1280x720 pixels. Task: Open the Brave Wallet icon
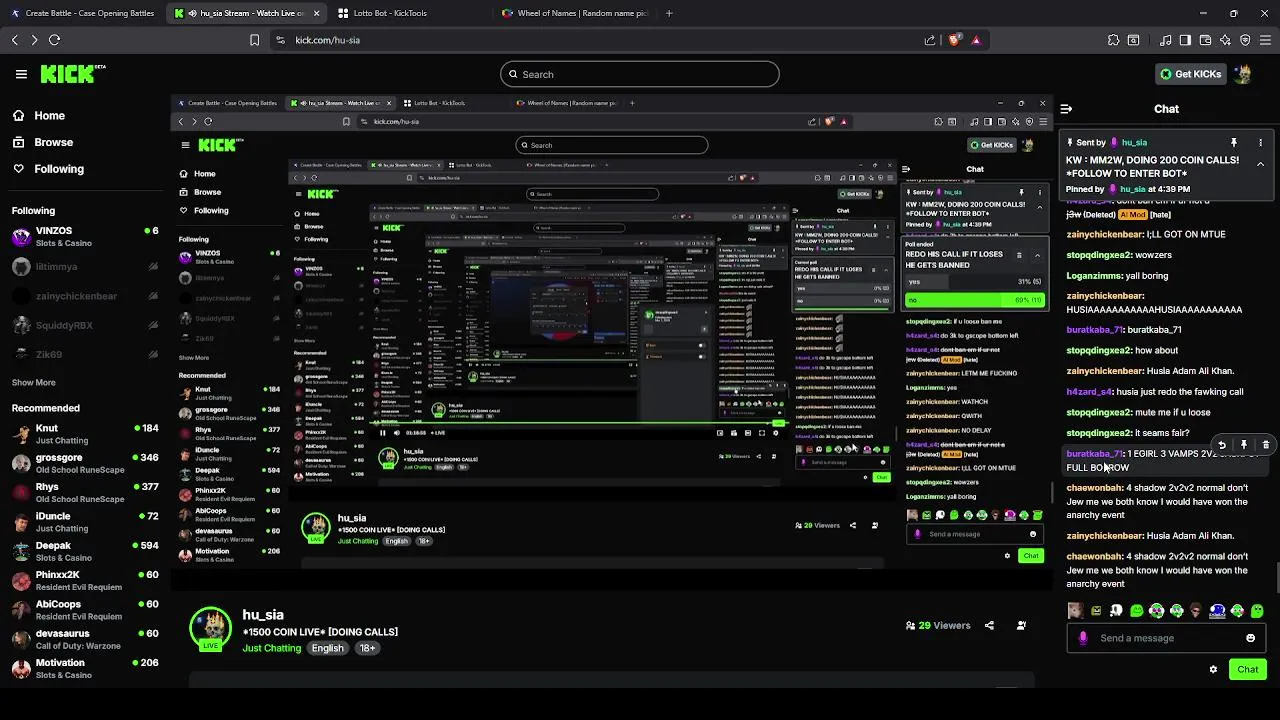click(1205, 40)
